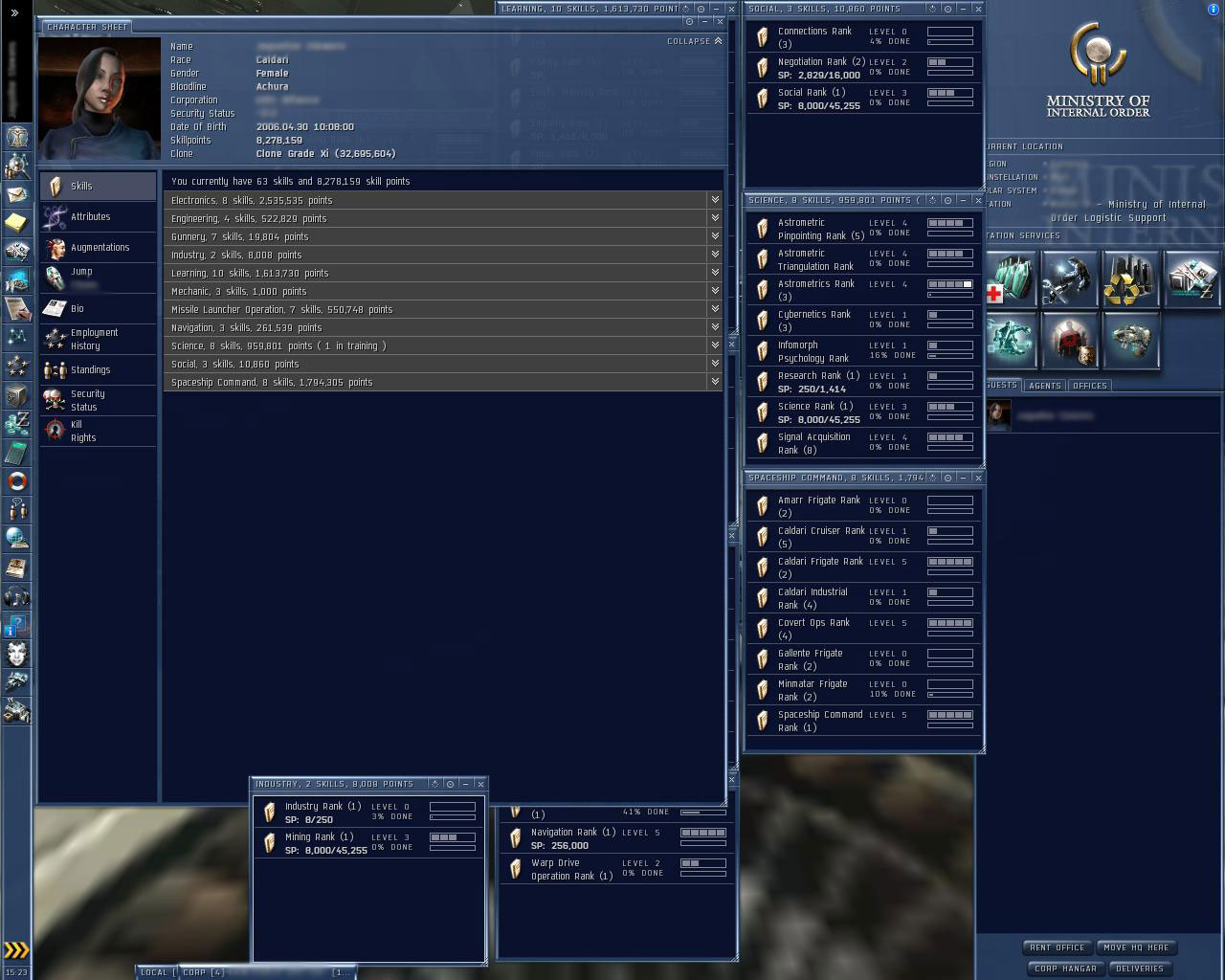Open the Attributes tab

coord(98,216)
